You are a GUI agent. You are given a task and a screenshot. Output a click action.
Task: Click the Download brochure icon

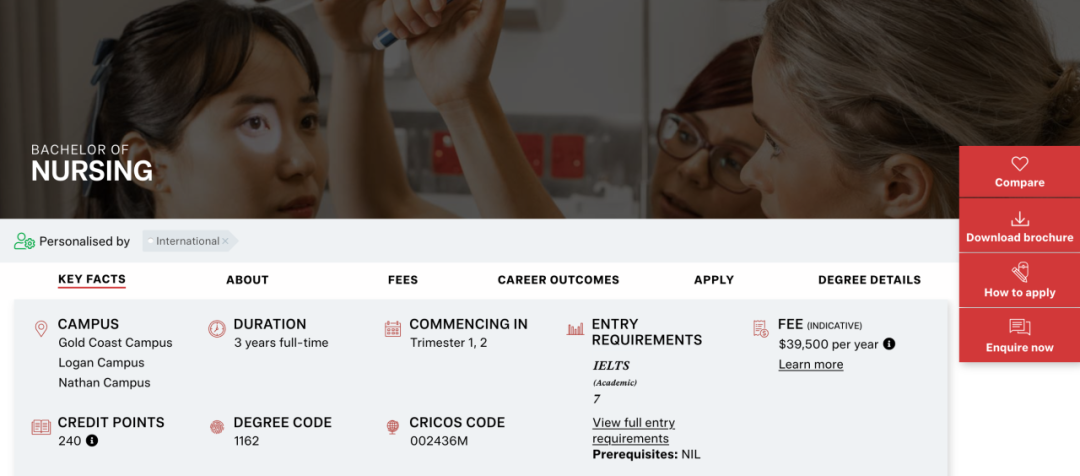[x=1019, y=219]
